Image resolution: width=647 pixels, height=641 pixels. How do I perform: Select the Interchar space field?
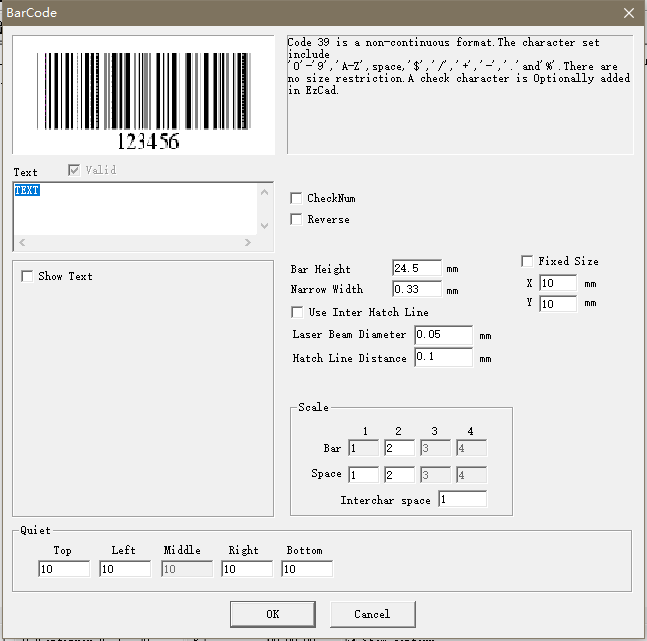pos(463,499)
